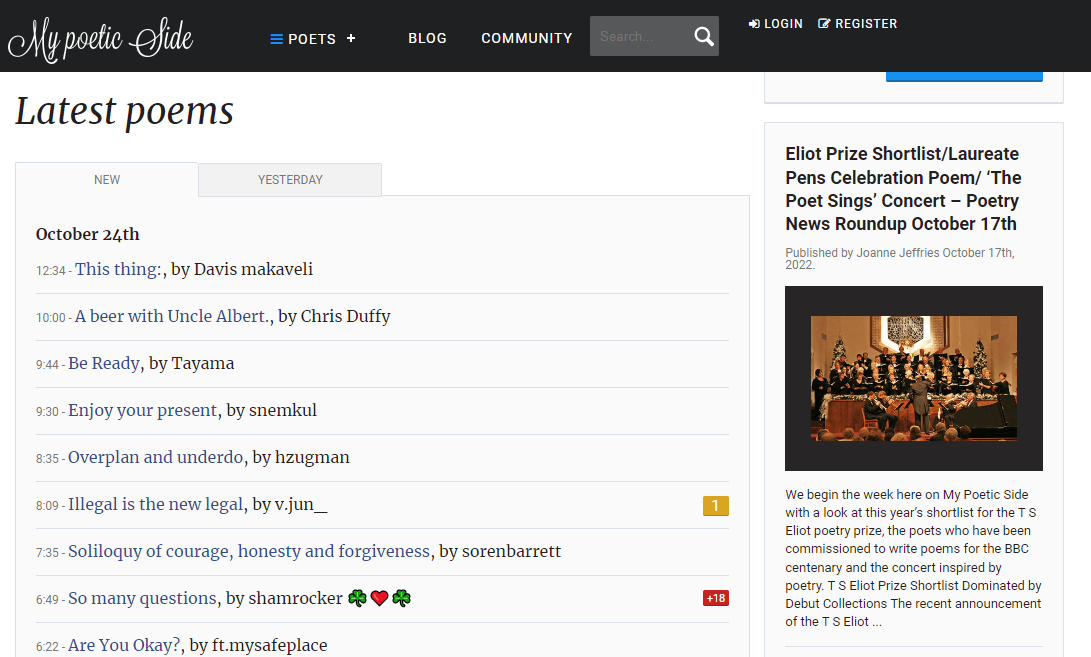Click the shamrock icon after So many questions
This screenshot has height=657, width=1091.
click(356, 597)
